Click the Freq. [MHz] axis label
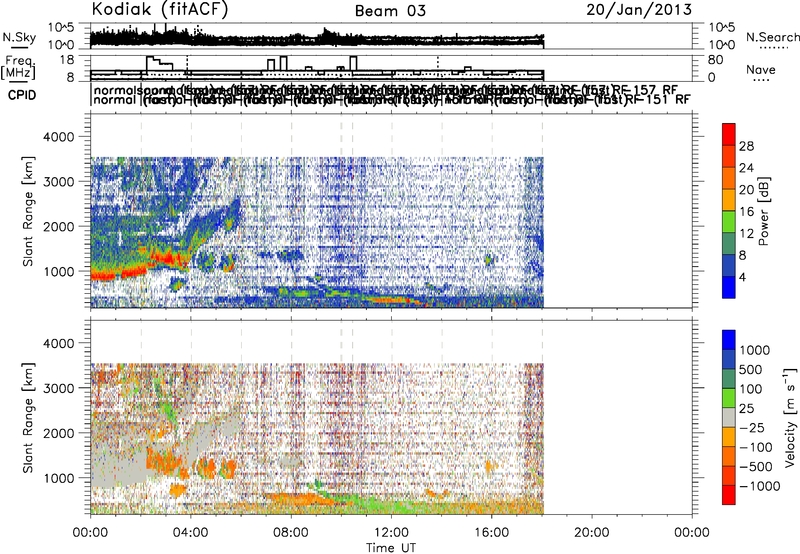Image resolution: width=800 pixels, height=554 pixels. pyautogui.click(x=18, y=67)
